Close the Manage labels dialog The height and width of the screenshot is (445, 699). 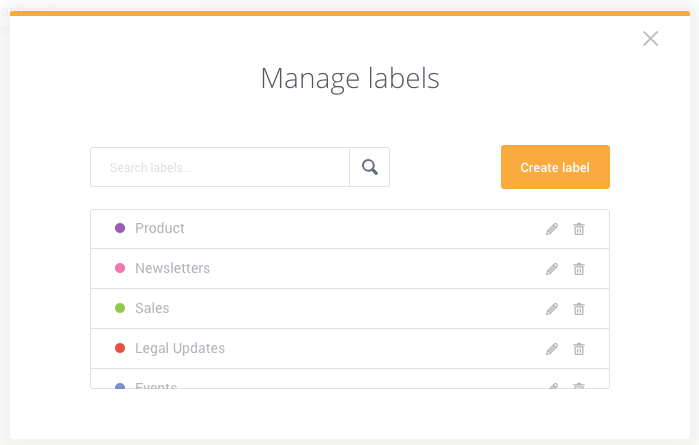pyautogui.click(x=651, y=39)
